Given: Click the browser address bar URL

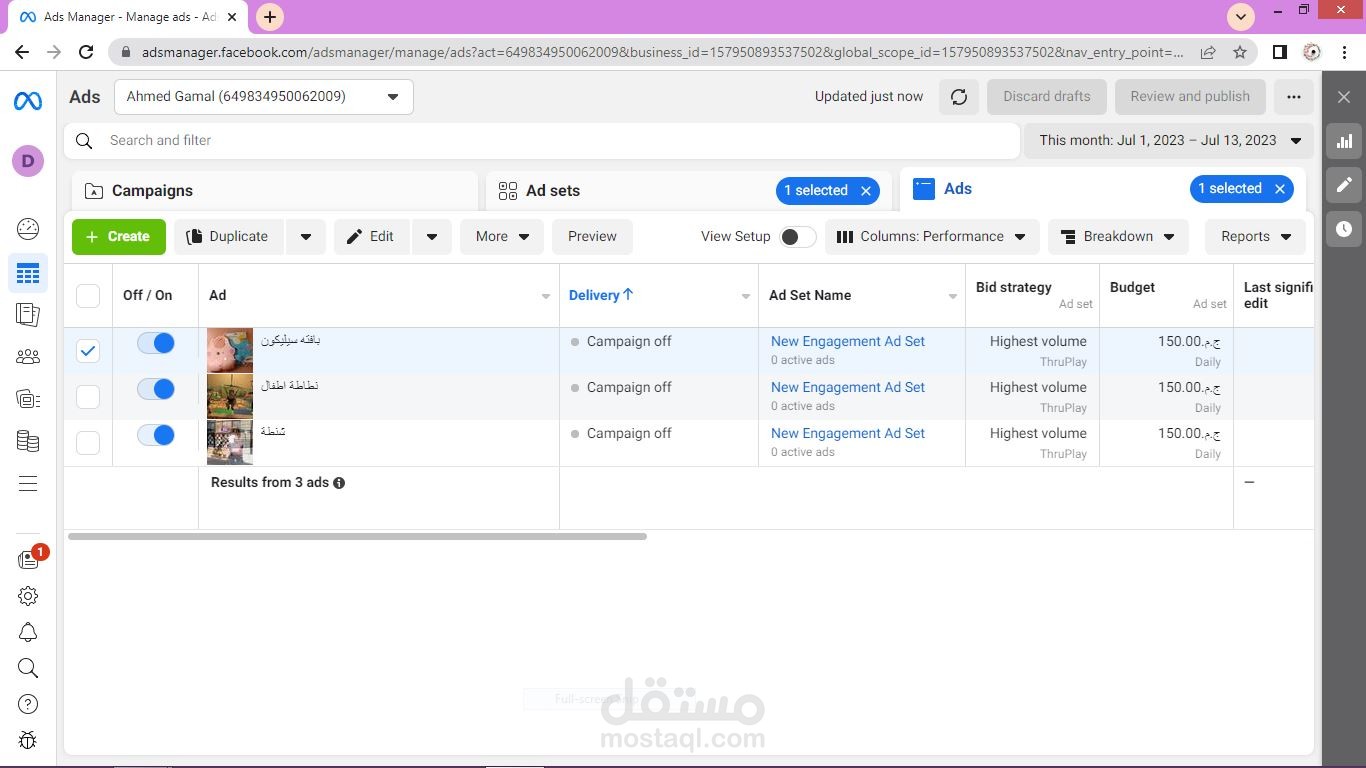Looking at the screenshot, I should tap(662, 52).
